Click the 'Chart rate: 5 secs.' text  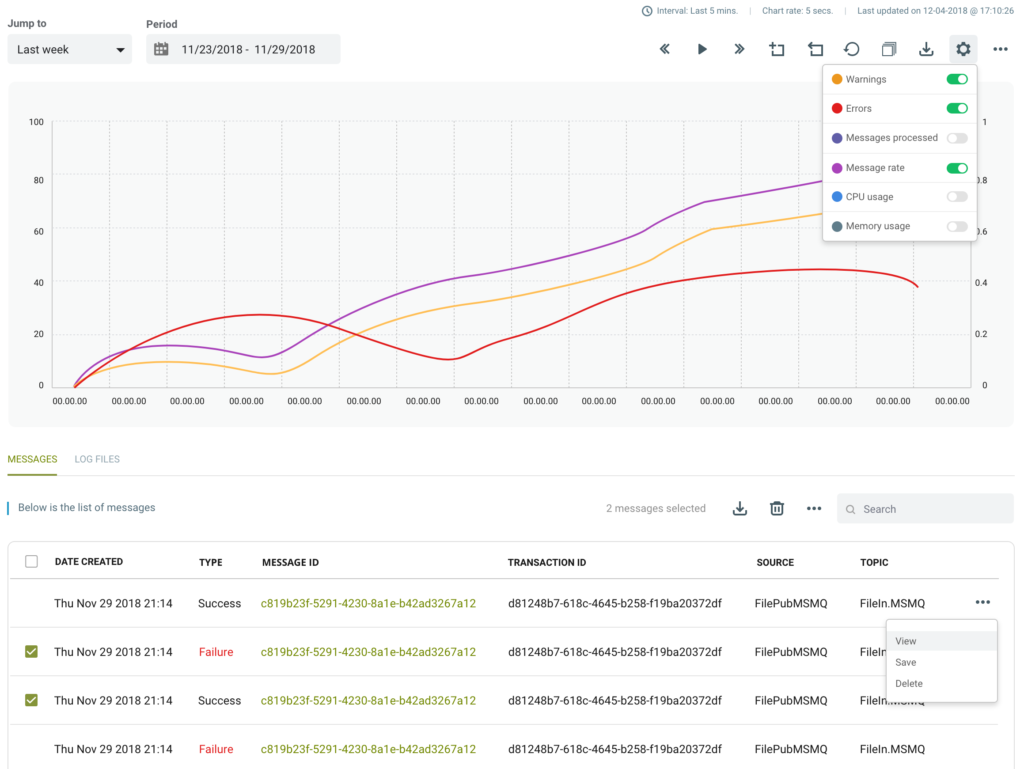tap(797, 10)
